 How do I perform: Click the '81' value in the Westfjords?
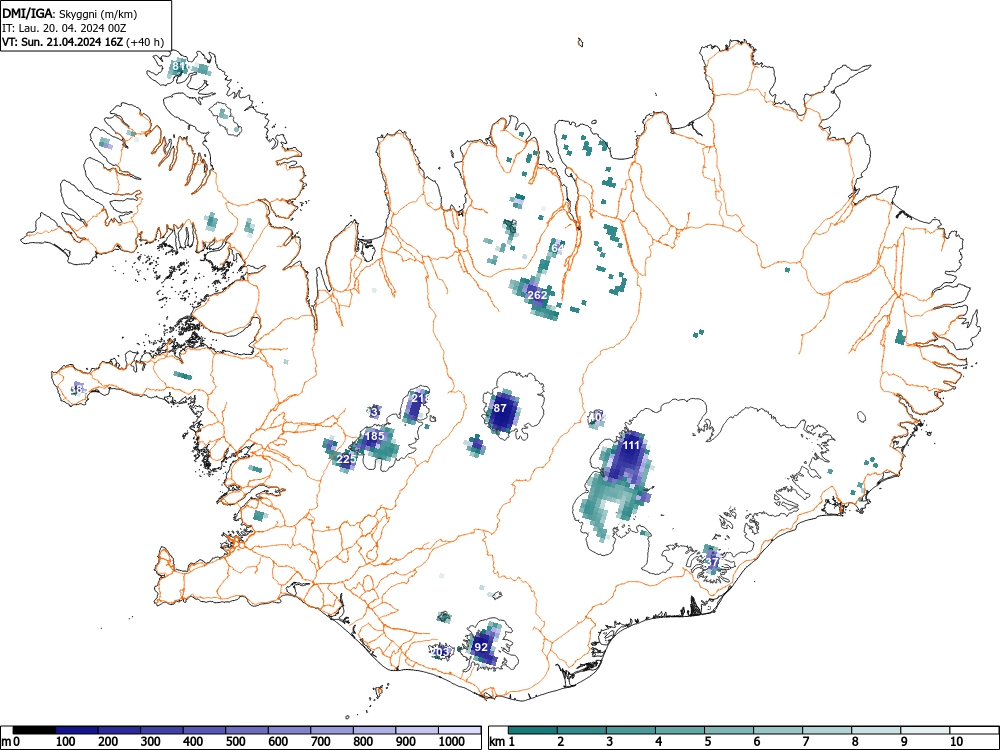[179, 66]
